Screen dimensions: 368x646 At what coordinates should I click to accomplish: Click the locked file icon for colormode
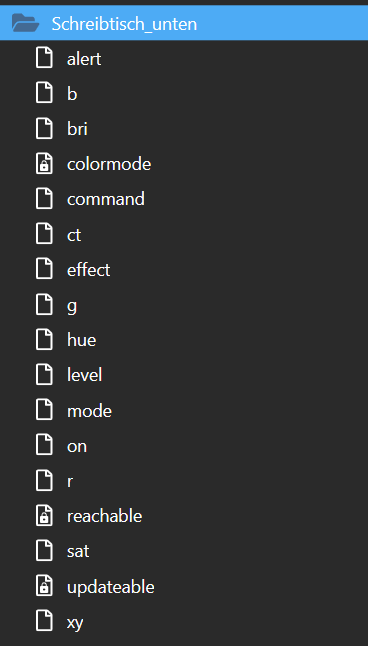(x=44, y=164)
